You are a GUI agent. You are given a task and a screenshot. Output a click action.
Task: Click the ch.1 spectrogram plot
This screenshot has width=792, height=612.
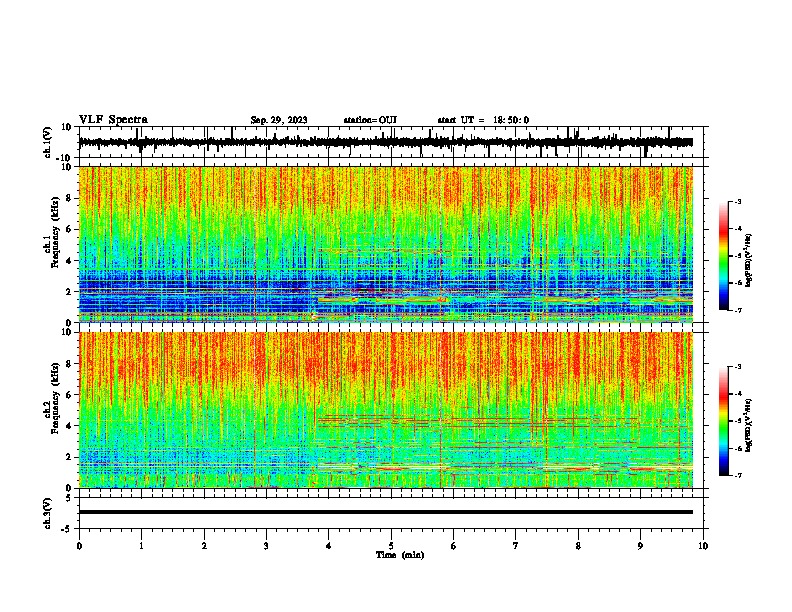[x=385, y=244]
